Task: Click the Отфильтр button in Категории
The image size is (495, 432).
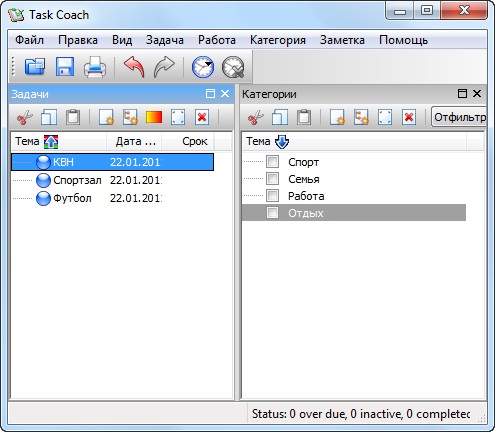Action: (x=459, y=117)
